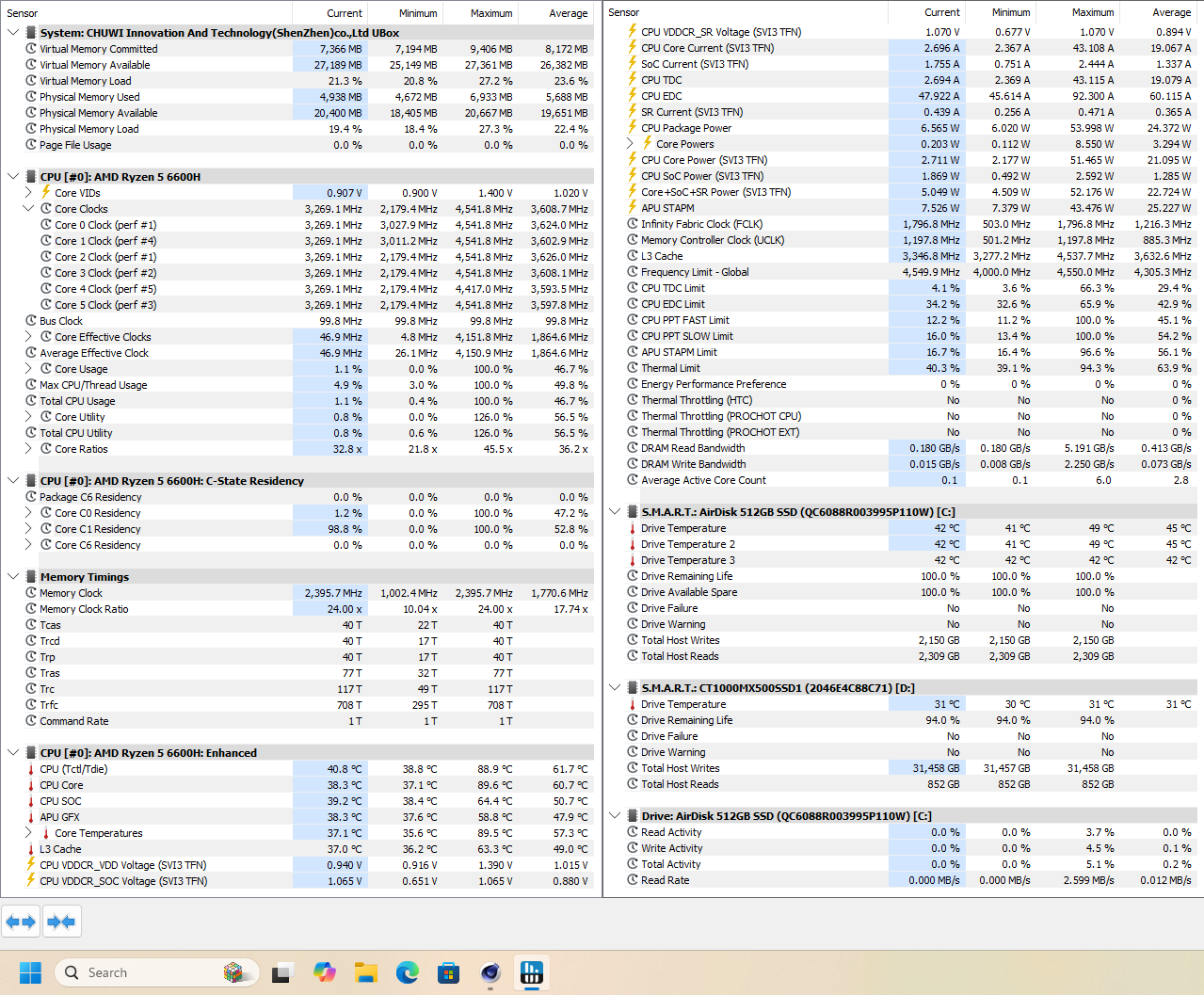The height and width of the screenshot is (995, 1204).
Task: Expand the Core Utility row
Action: pos(28,417)
